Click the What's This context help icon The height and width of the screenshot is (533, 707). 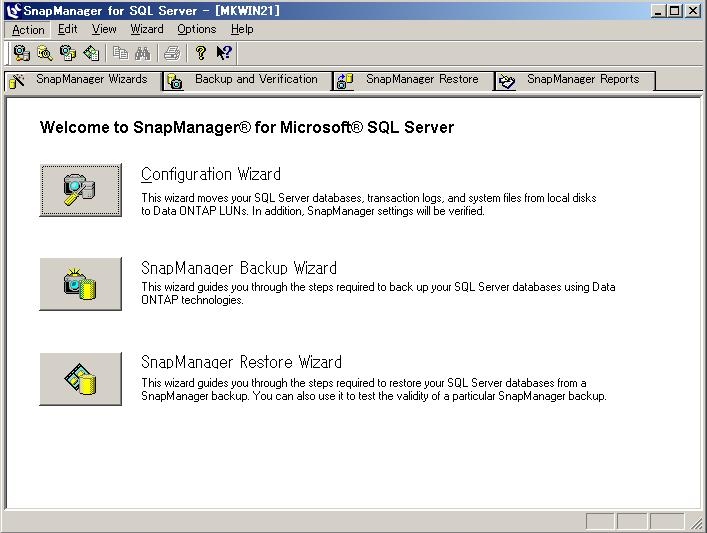click(224, 53)
